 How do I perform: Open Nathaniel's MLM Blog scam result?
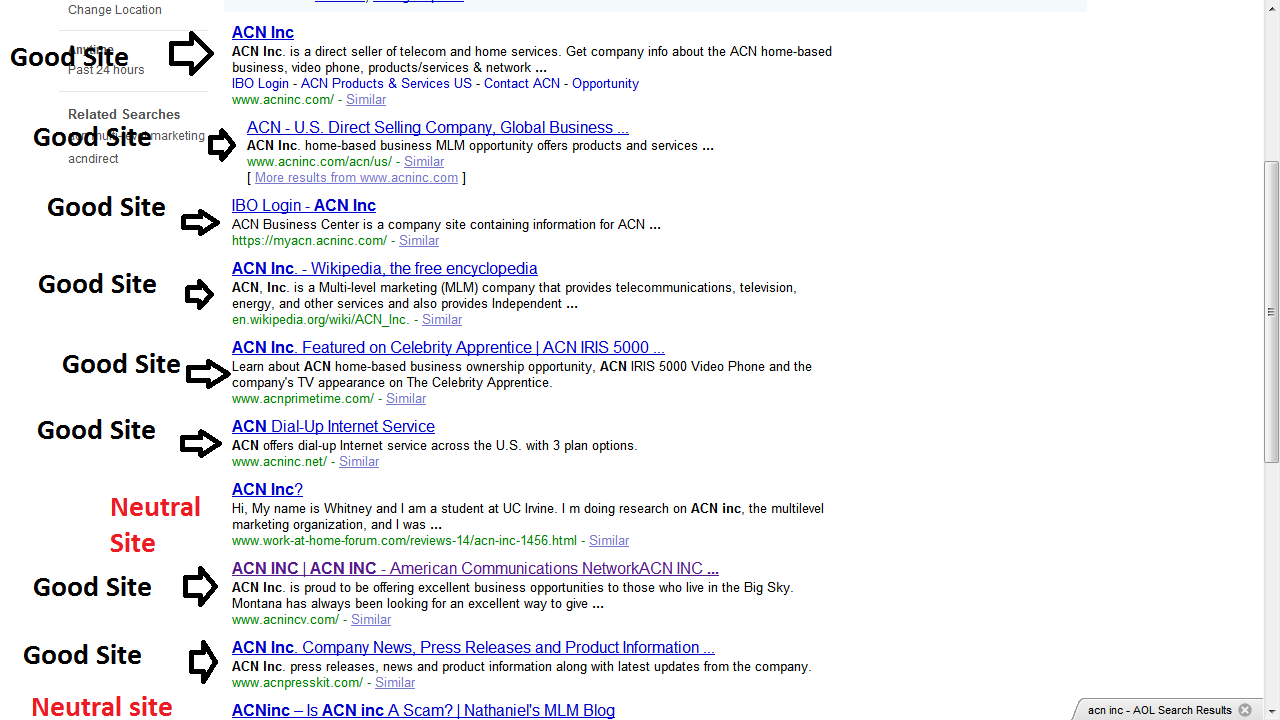click(423, 710)
